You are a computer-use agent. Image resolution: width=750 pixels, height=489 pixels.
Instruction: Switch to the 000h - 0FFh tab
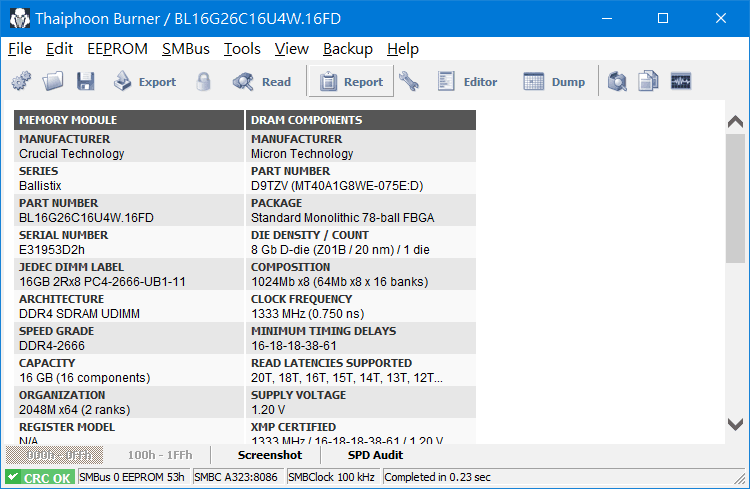coord(55,455)
